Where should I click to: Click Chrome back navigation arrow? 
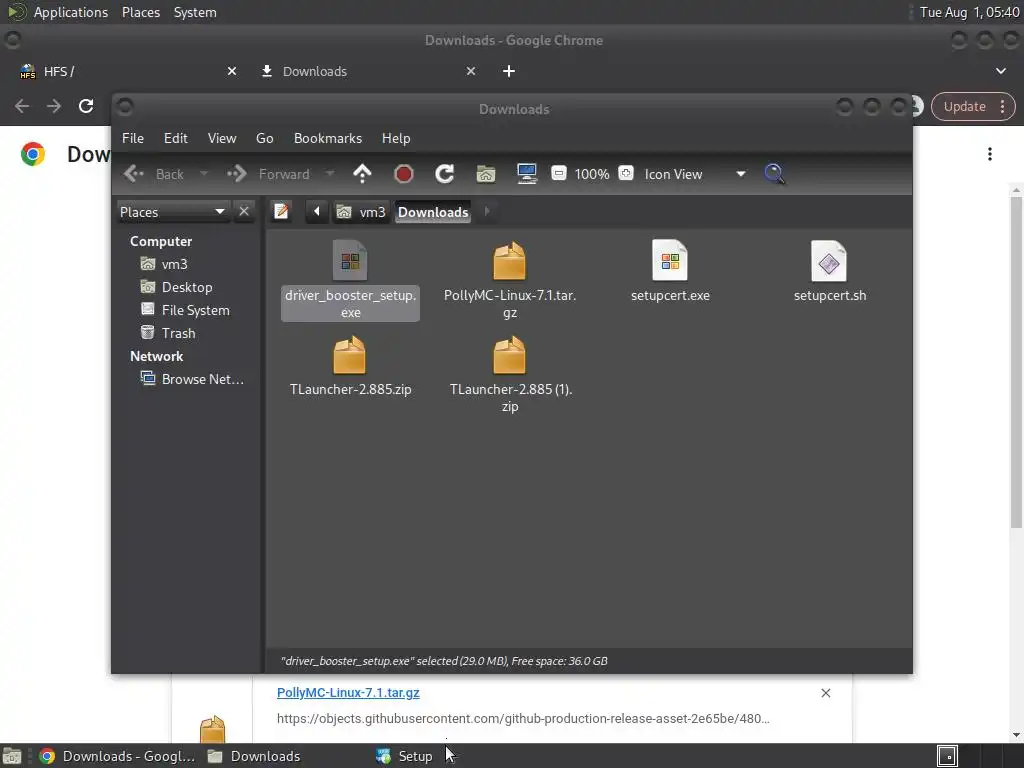tap(22, 106)
